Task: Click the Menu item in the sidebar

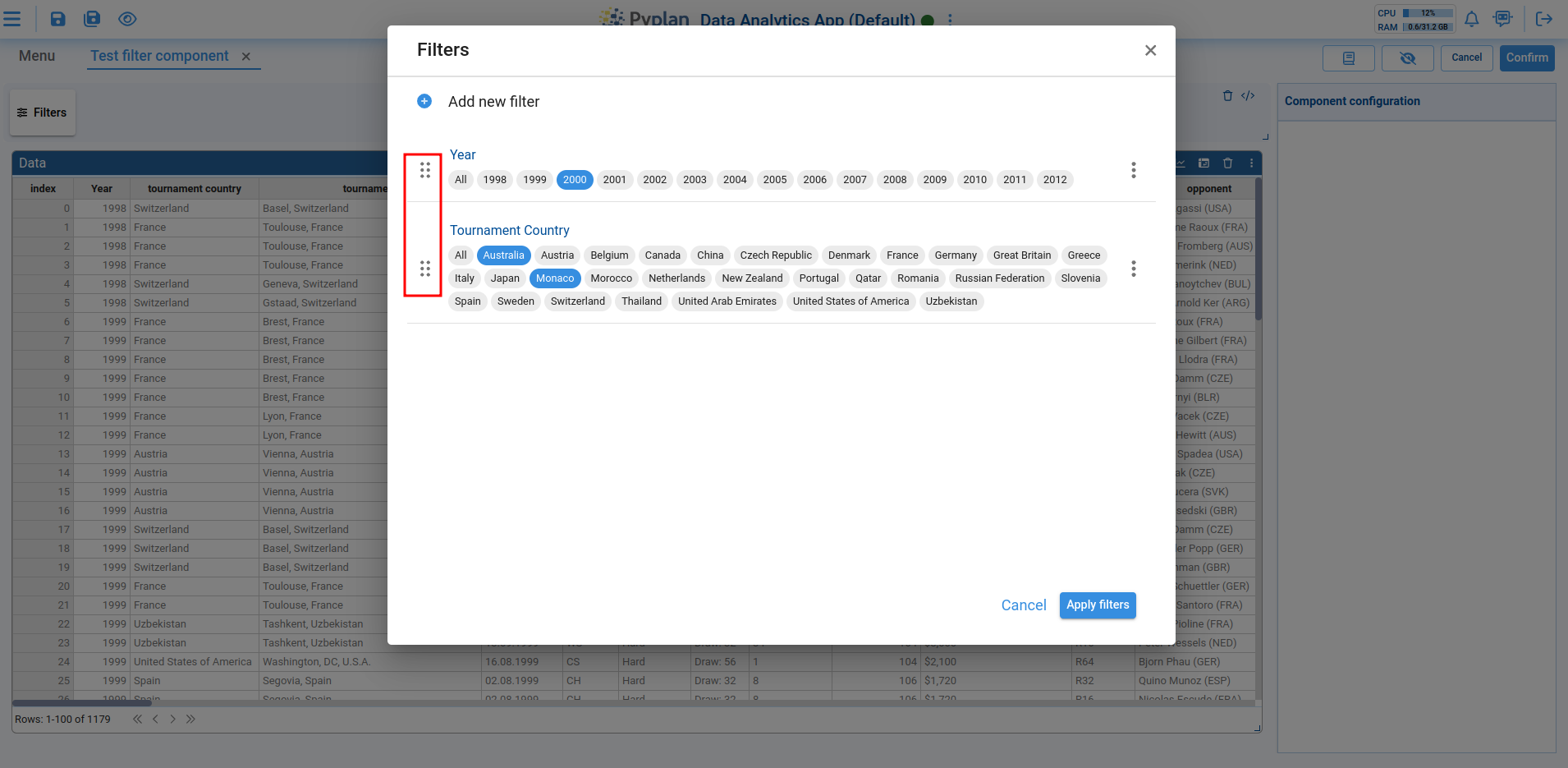Action: pos(36,56)
